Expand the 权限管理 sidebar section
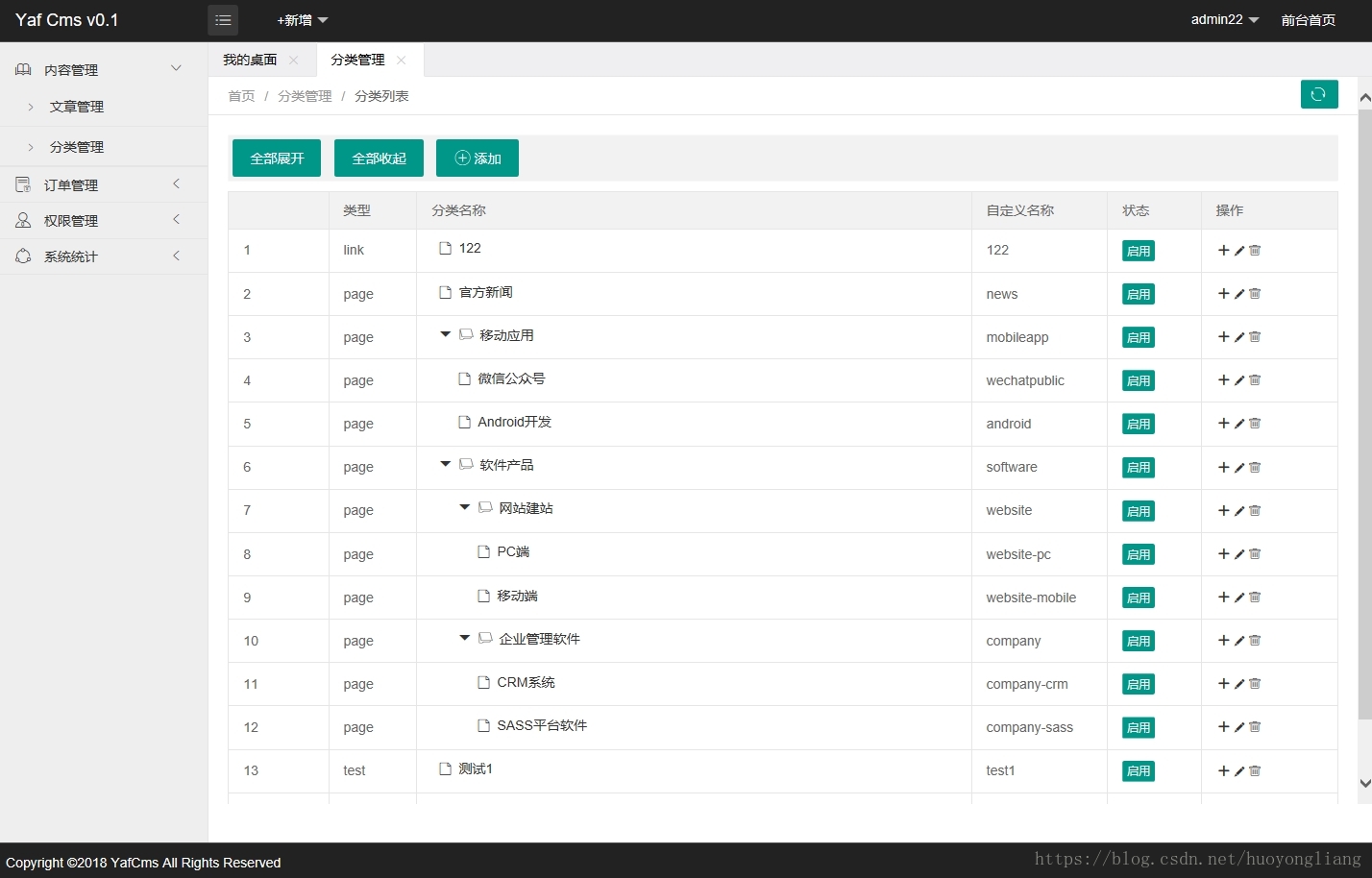 (x=104, y=220)
